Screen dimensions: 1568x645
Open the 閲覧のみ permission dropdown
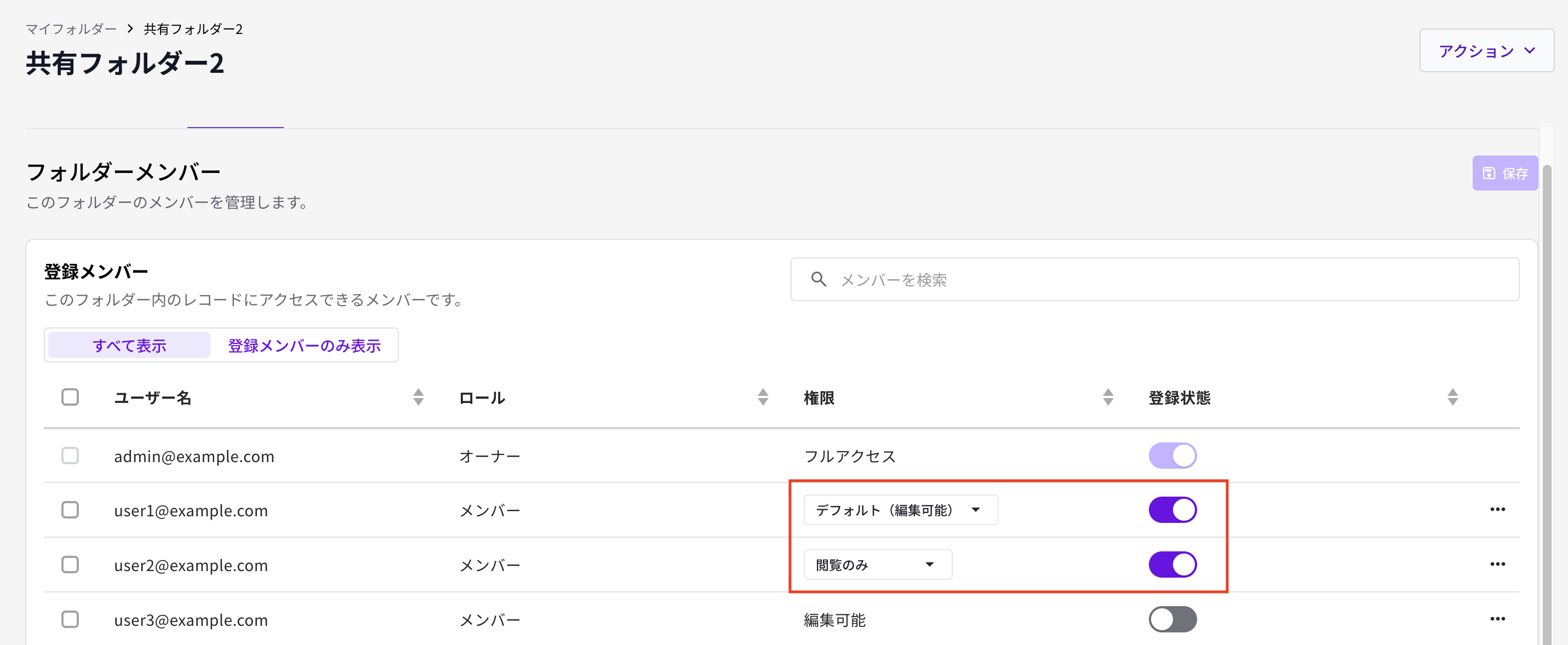click(877, 565)
